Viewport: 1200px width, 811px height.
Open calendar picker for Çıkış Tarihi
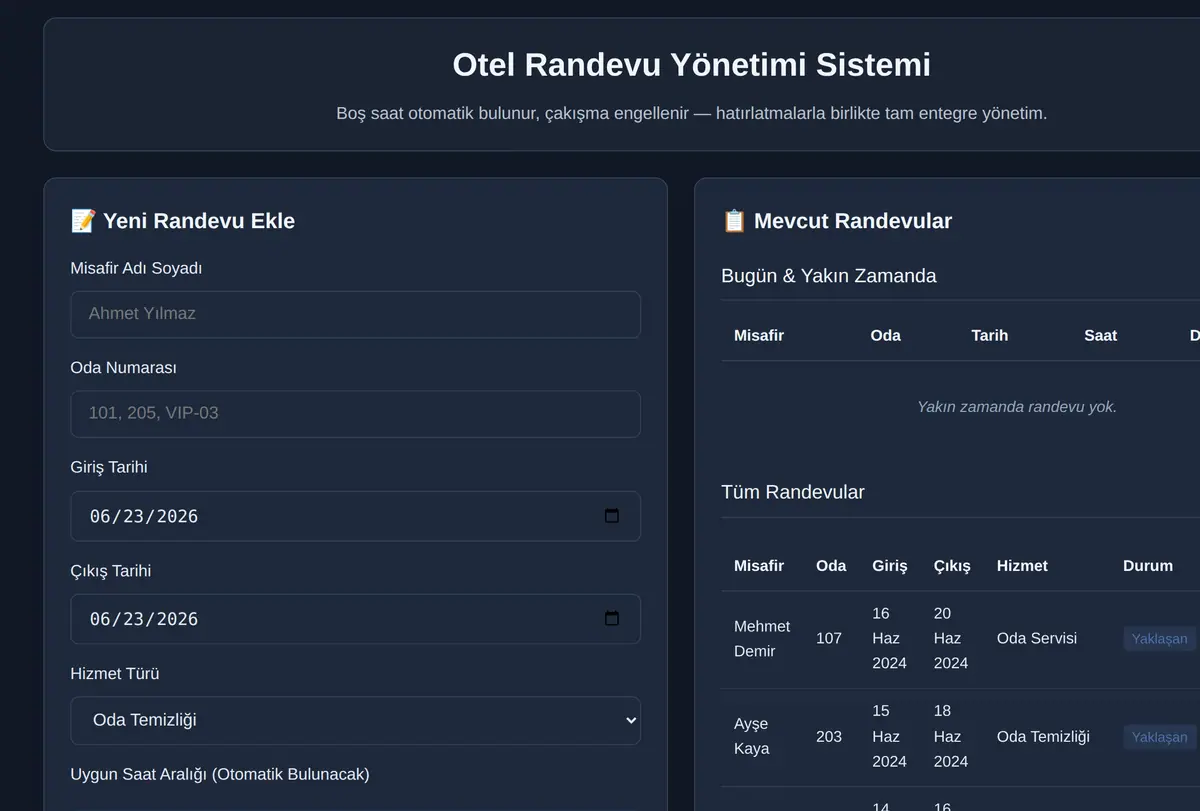click(612, 619)
